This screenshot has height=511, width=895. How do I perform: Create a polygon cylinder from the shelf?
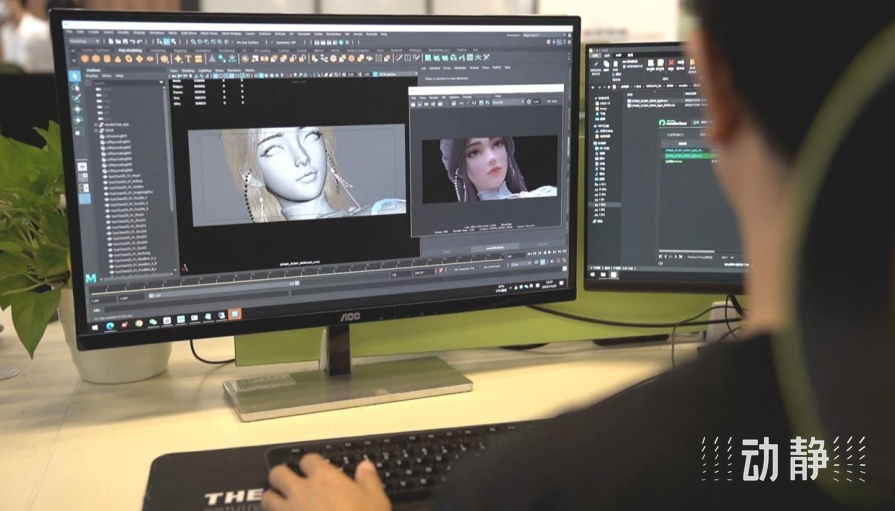[107, 59]
